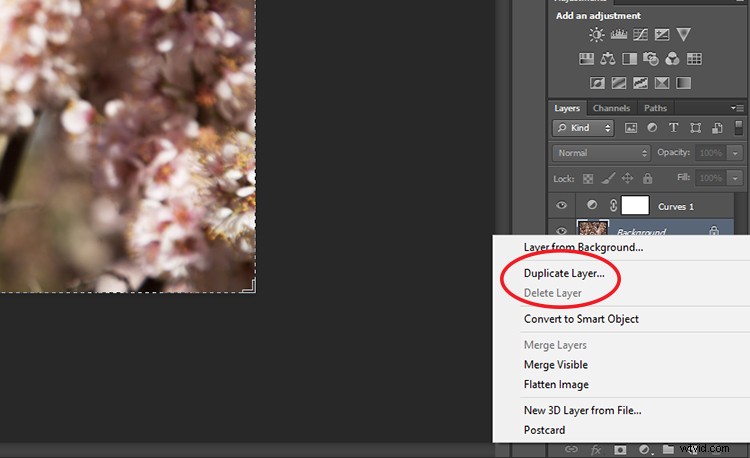
Task: Lock layer position
Action: [x=627, y=179]
